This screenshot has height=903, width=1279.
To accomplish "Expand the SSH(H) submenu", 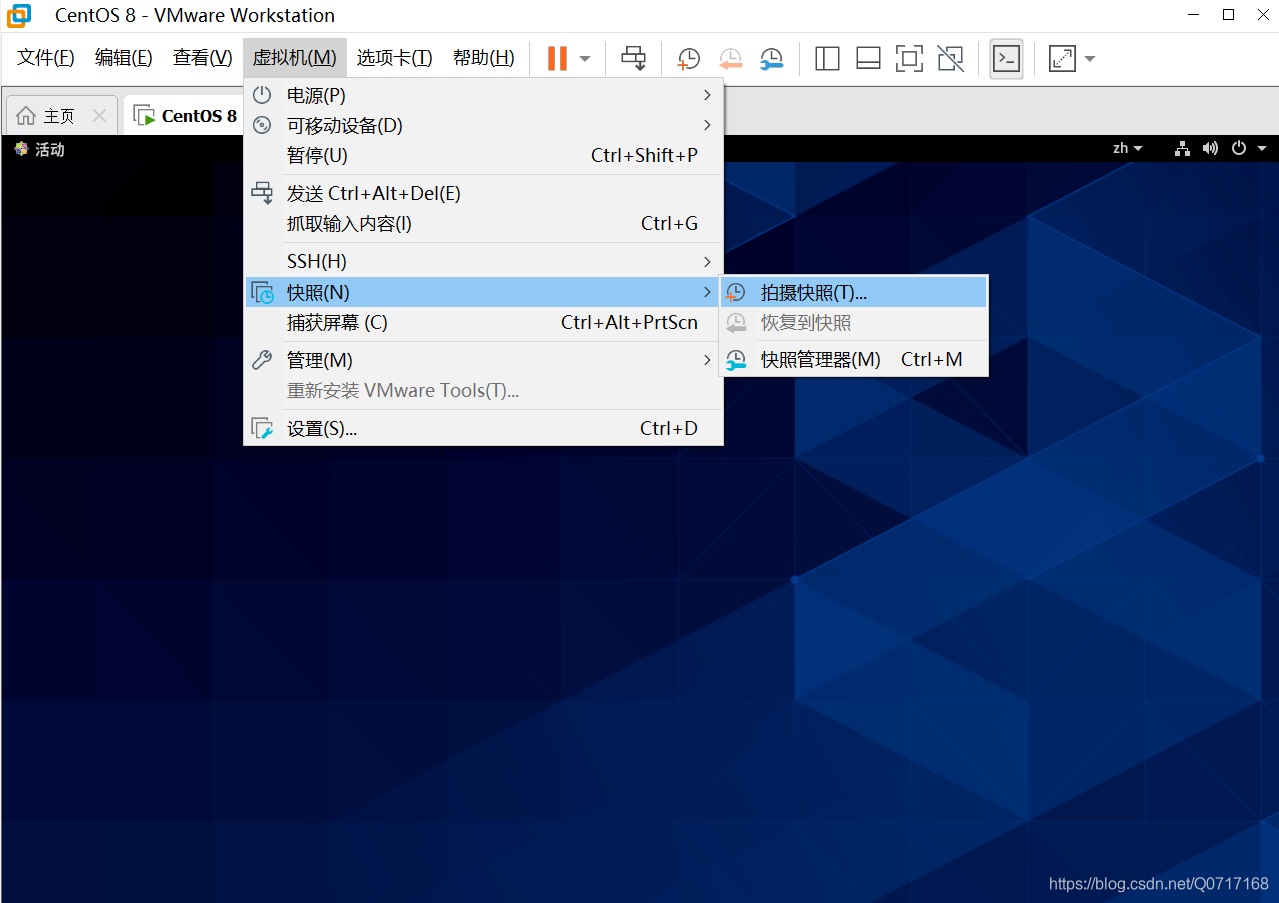I will 483,261.
